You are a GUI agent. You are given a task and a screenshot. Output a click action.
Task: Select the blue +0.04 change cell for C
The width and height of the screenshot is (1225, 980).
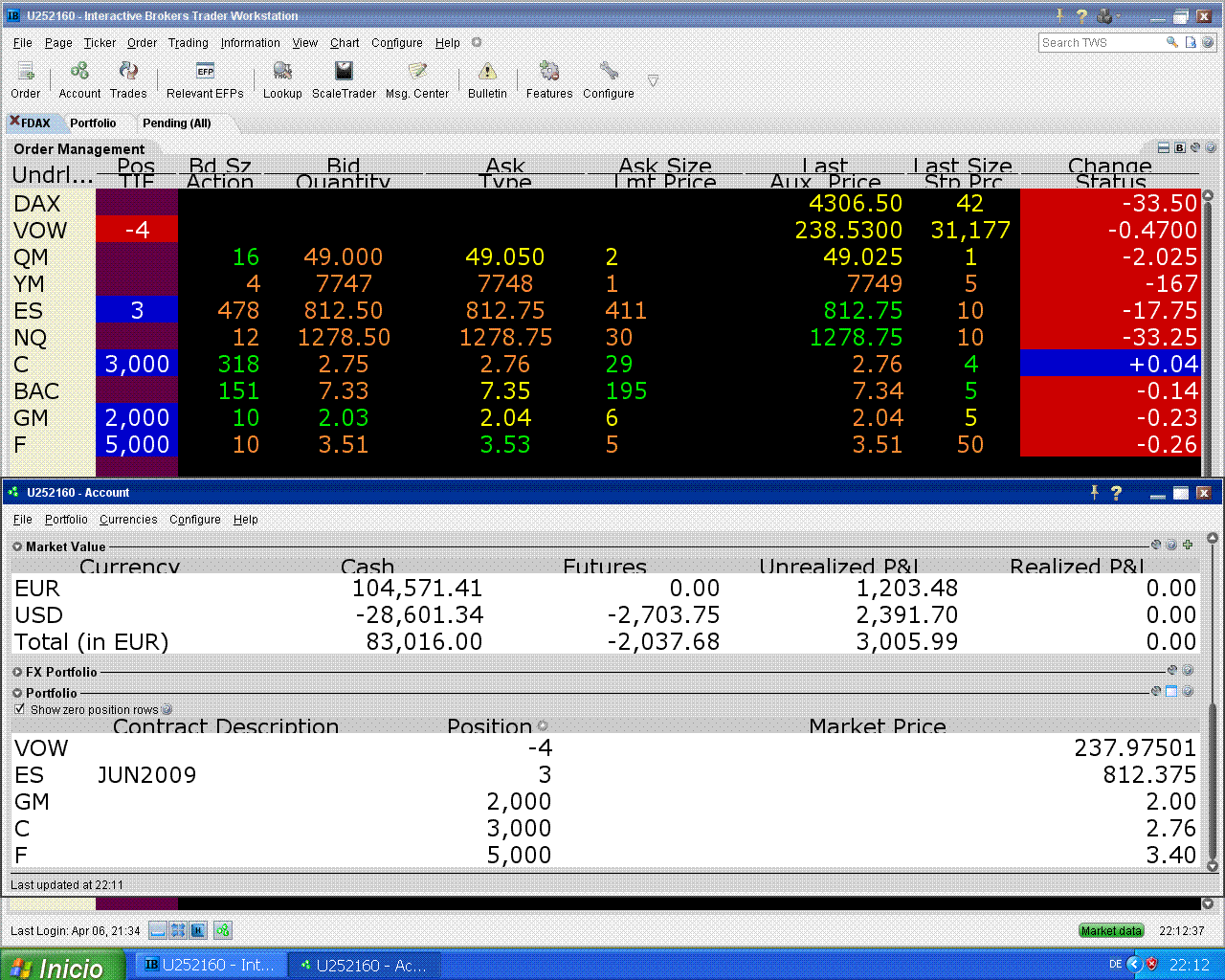[x=1109, y=364]
